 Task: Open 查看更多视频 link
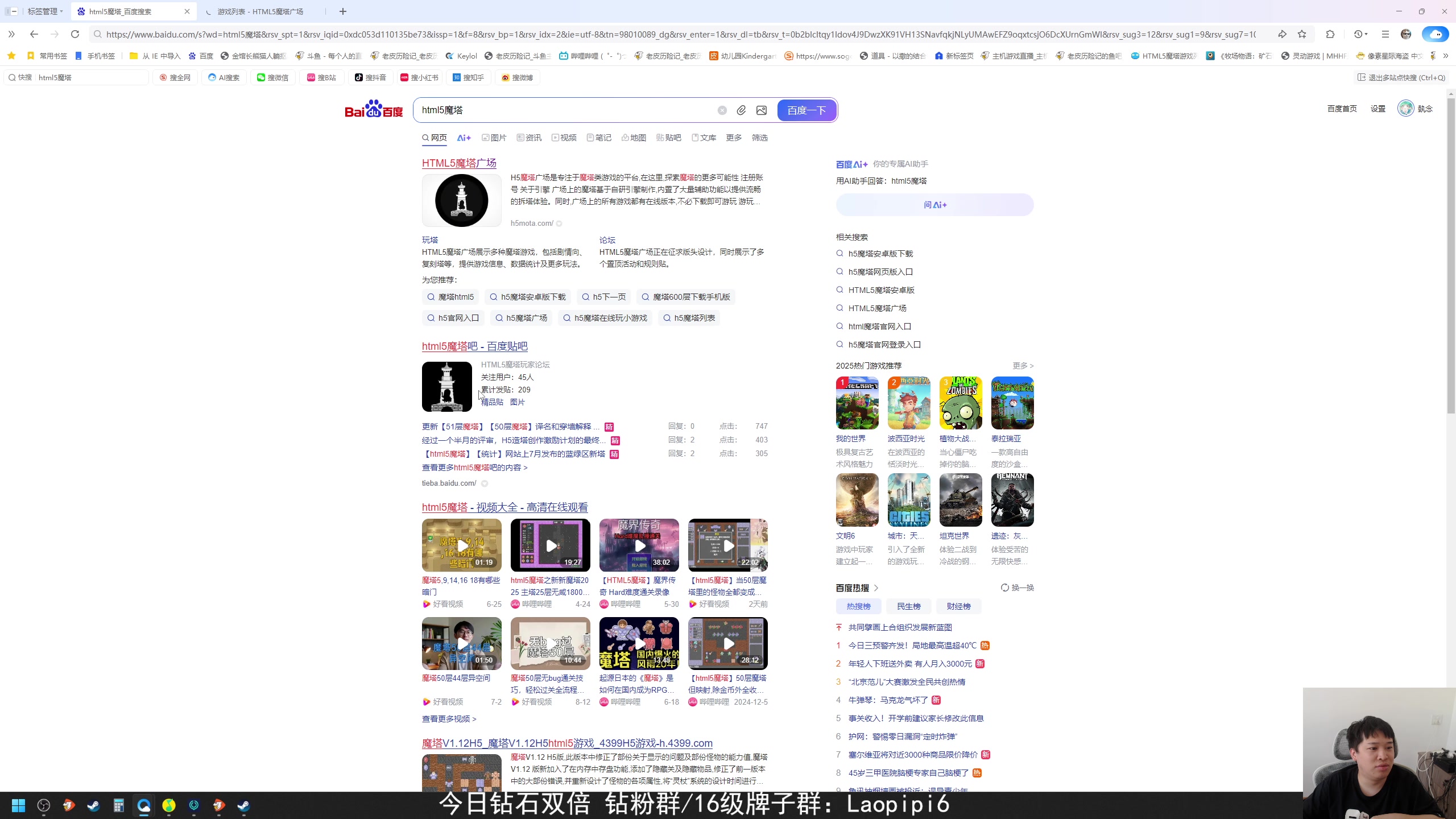tap(449, 719)
